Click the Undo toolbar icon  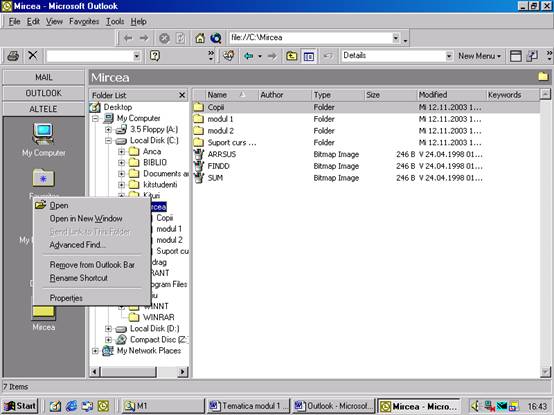click(x=328, y=56)
